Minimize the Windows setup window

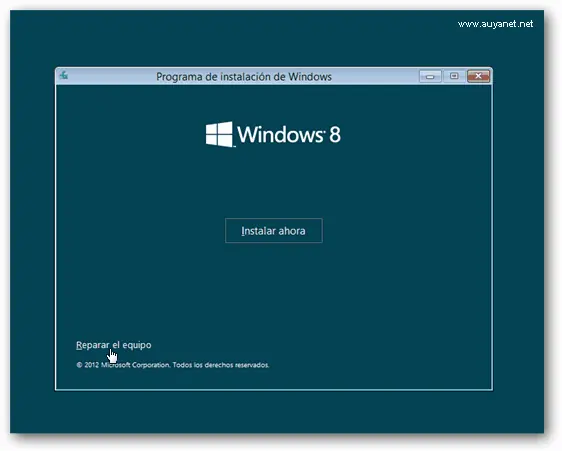pos(430,76)
